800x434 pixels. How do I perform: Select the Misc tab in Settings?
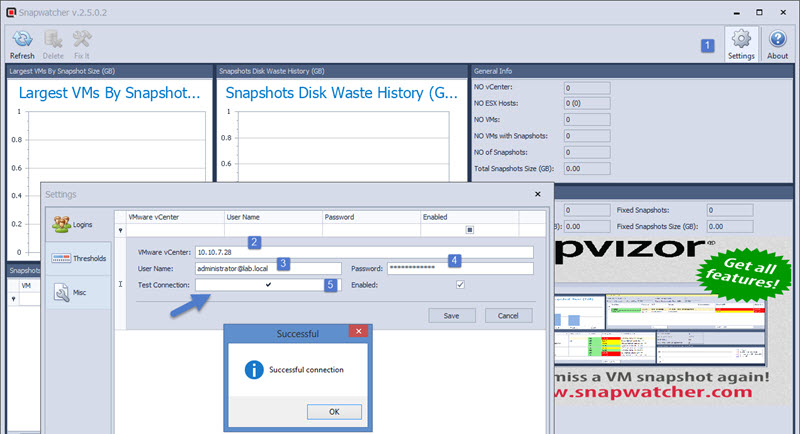pos(79,292)
